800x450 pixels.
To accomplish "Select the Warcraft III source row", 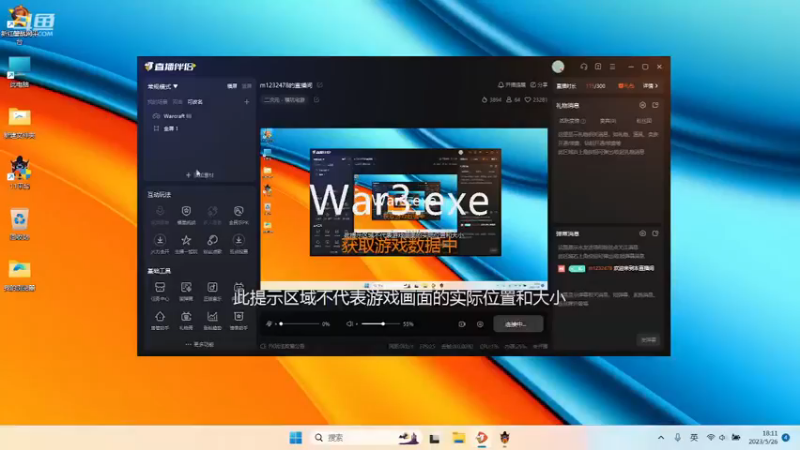I will click(x=199, y=116).
